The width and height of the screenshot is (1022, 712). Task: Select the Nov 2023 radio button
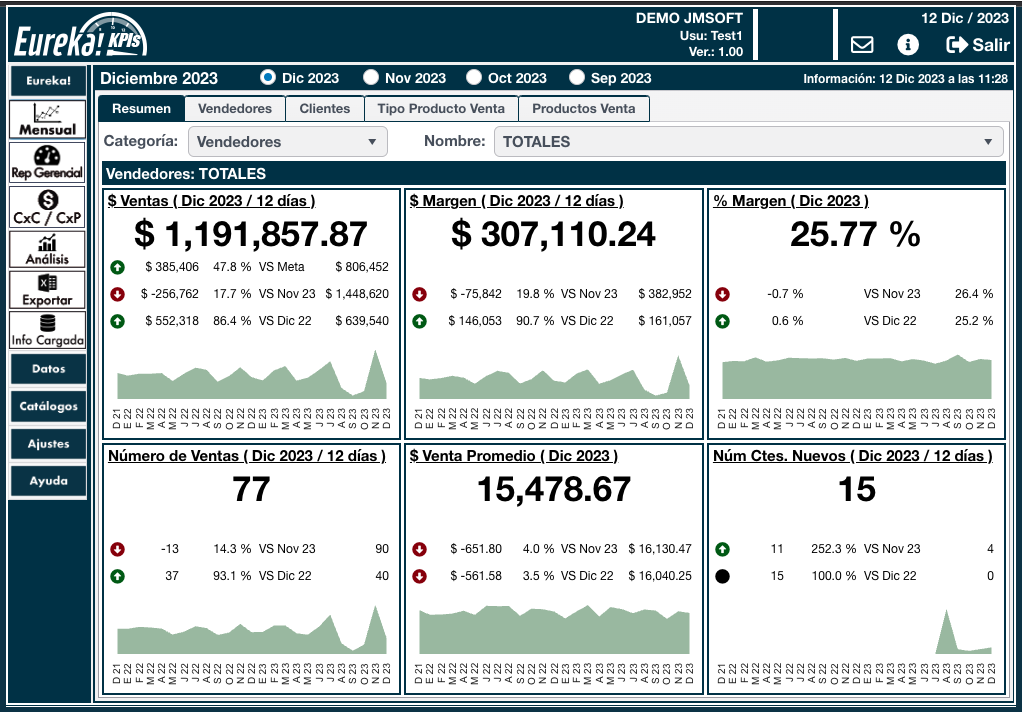tap(371, 78)
